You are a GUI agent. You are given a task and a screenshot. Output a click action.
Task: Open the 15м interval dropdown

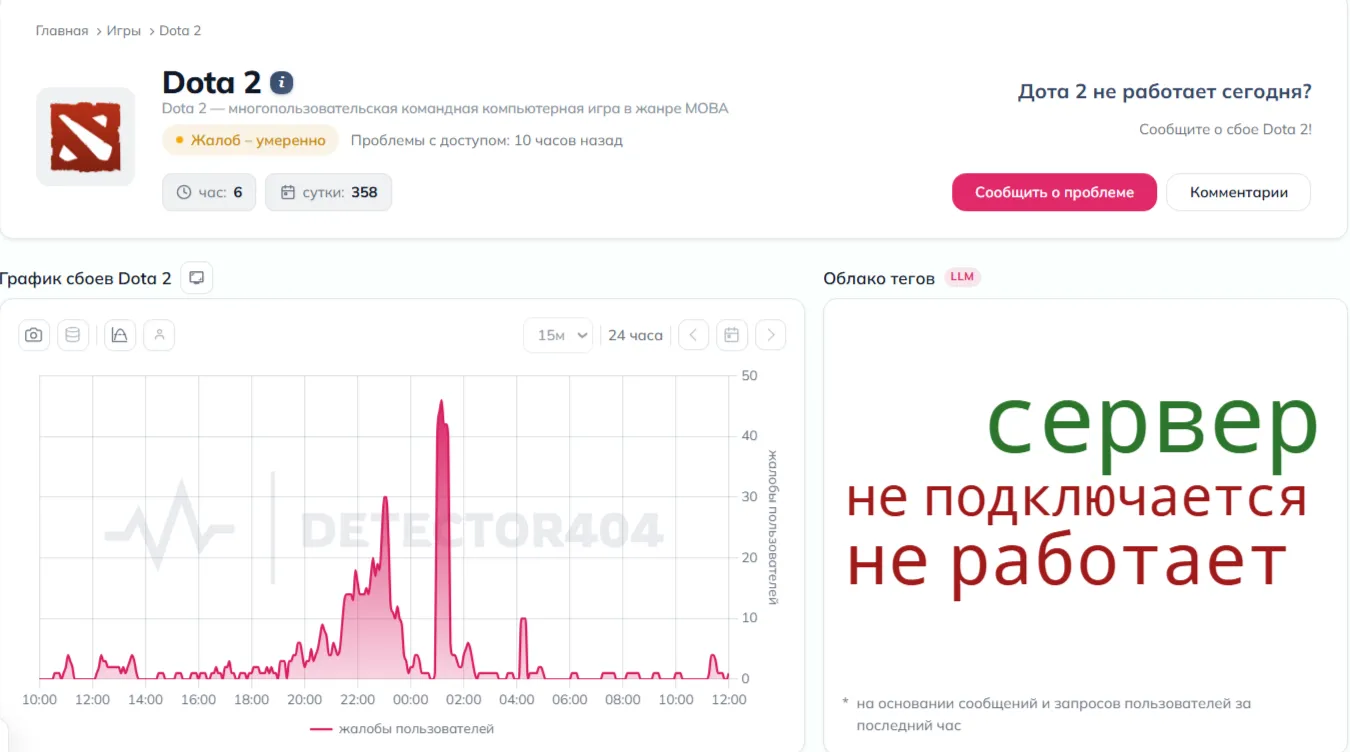559,335
